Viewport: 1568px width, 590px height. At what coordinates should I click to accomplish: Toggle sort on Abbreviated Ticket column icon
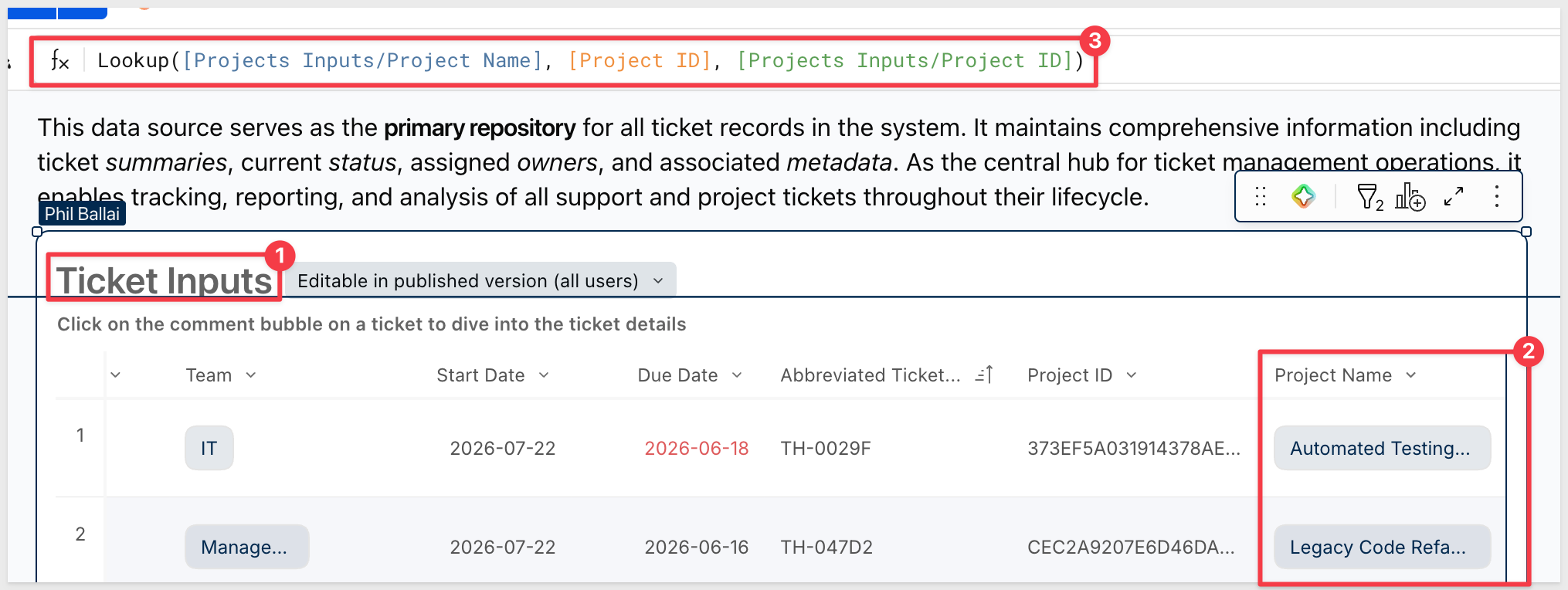tap(984, 375)
